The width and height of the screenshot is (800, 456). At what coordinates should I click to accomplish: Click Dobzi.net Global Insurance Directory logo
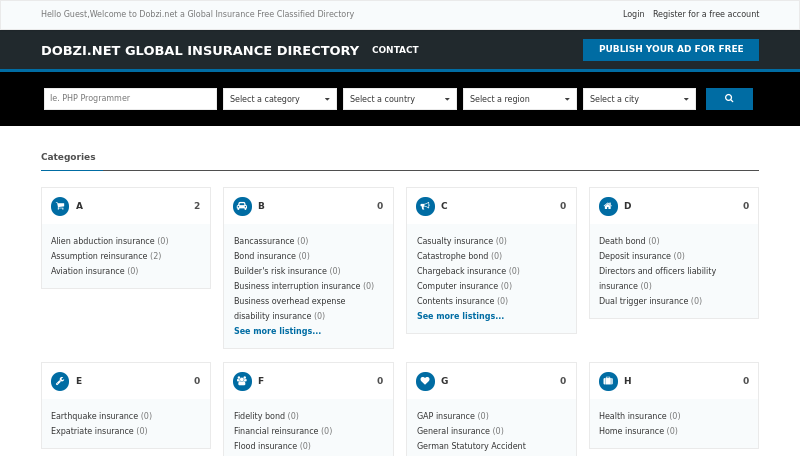[x=200, y=50]
